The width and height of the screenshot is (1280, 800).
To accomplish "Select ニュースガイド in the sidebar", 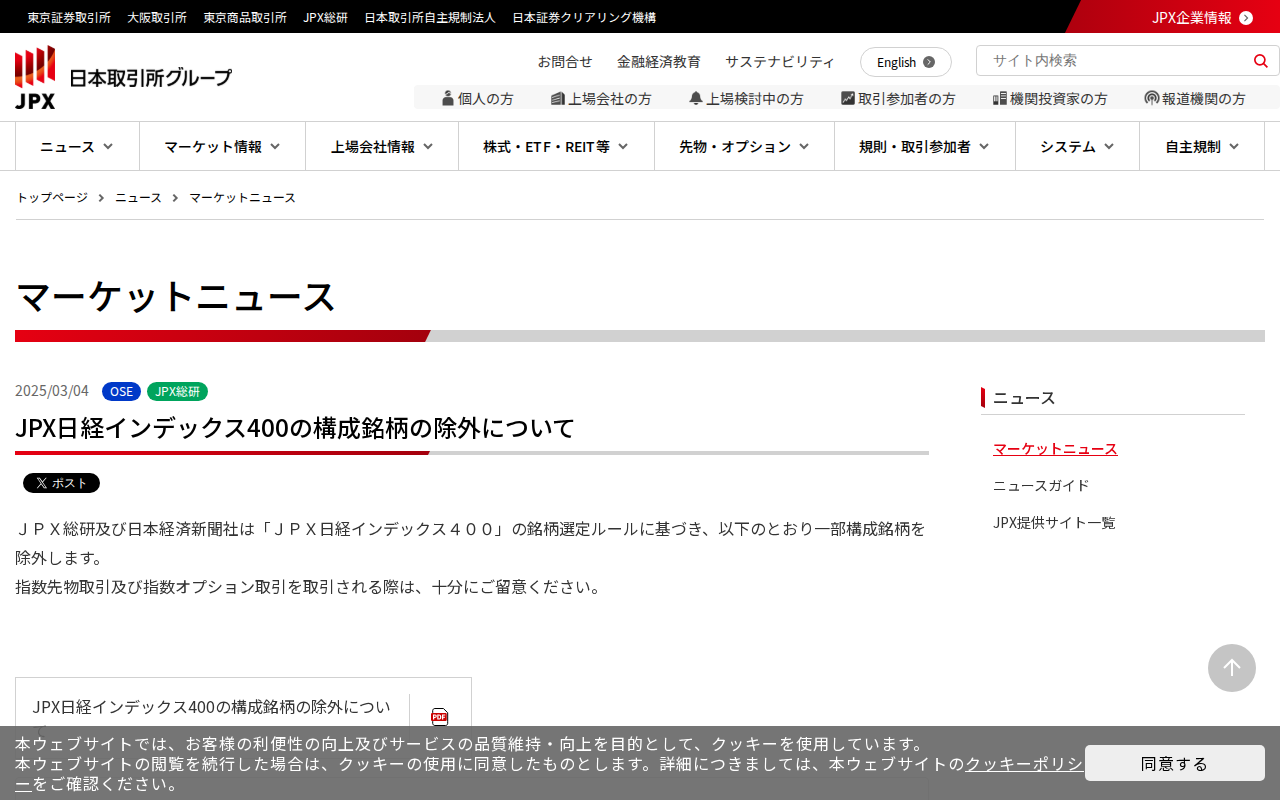I will (1041, 485).
